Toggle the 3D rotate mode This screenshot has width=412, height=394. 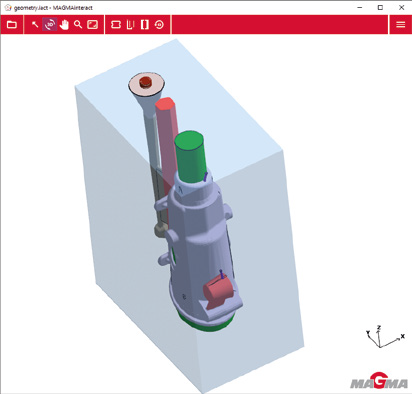point(50,25)
